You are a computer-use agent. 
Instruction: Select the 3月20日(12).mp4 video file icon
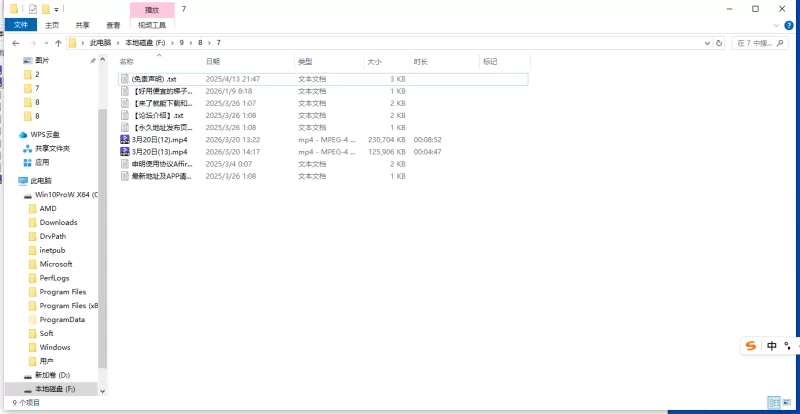[124, 140]
